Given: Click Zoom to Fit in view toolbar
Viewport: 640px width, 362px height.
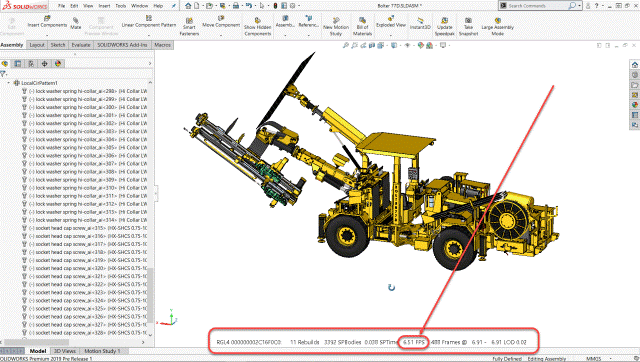Looking at the screenshot, I should point(346,45).
